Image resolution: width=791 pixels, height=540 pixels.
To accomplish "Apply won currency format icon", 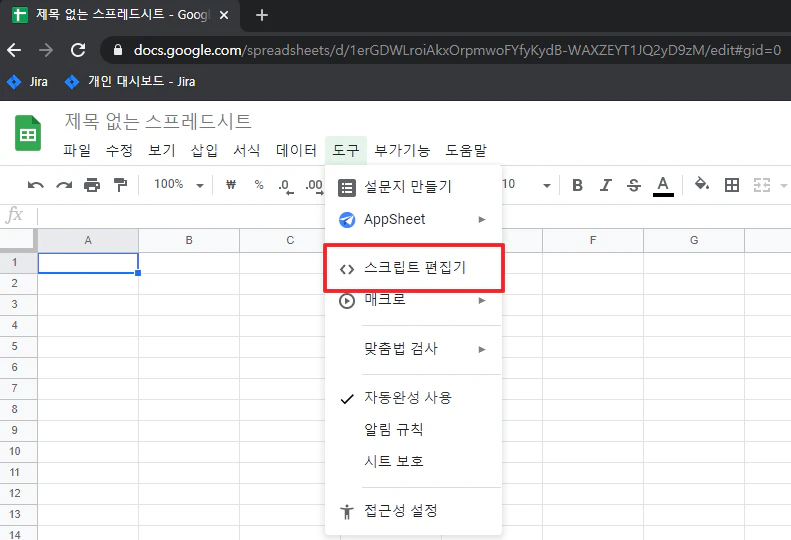I will tap(231, 185).
